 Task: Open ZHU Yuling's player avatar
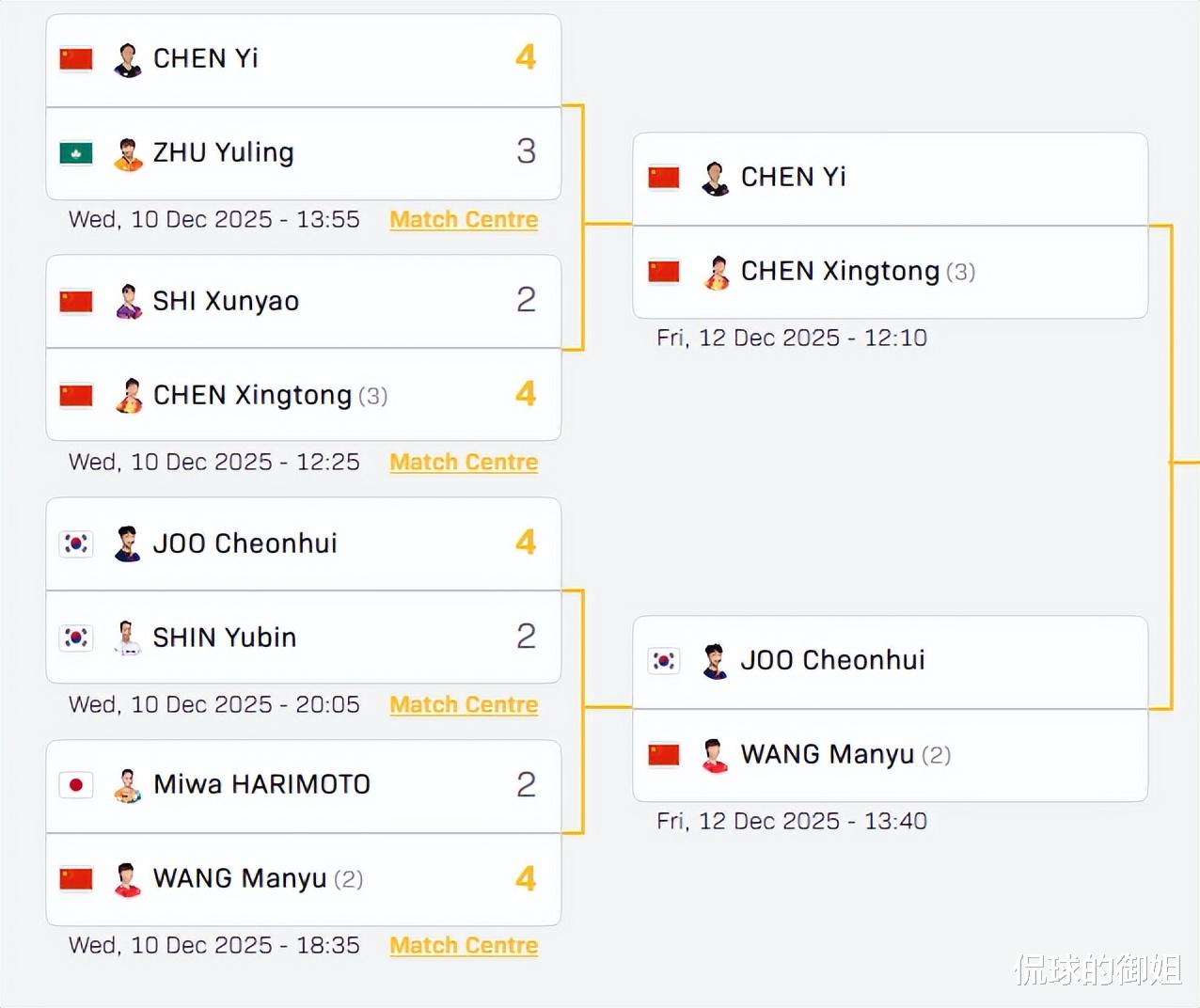click(x=128, y=153)
